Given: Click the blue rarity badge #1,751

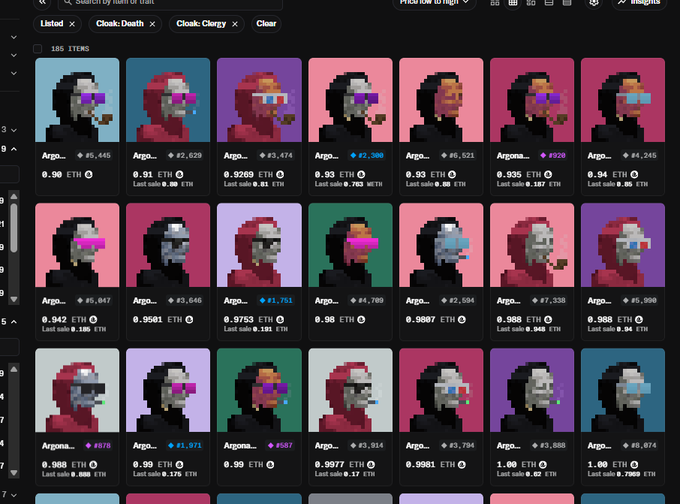Looking at the screenshot, I should (x=276, y=300).
